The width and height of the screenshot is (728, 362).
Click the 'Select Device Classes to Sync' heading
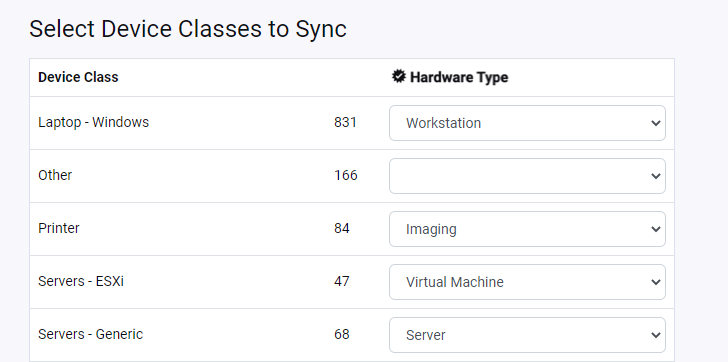[x=188, y=29]
